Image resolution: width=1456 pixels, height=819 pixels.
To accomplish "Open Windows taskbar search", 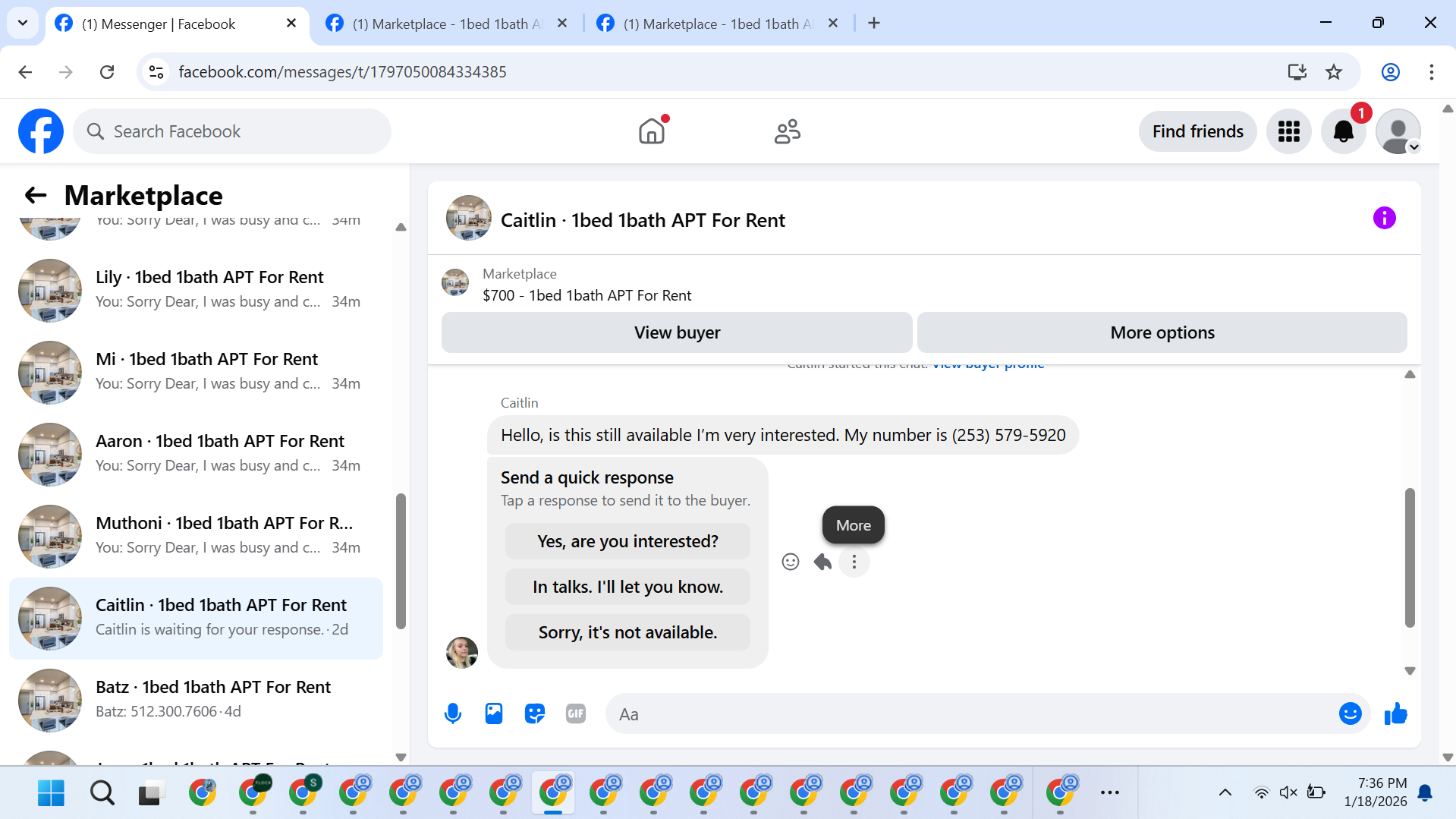I will tap(102, 793).
